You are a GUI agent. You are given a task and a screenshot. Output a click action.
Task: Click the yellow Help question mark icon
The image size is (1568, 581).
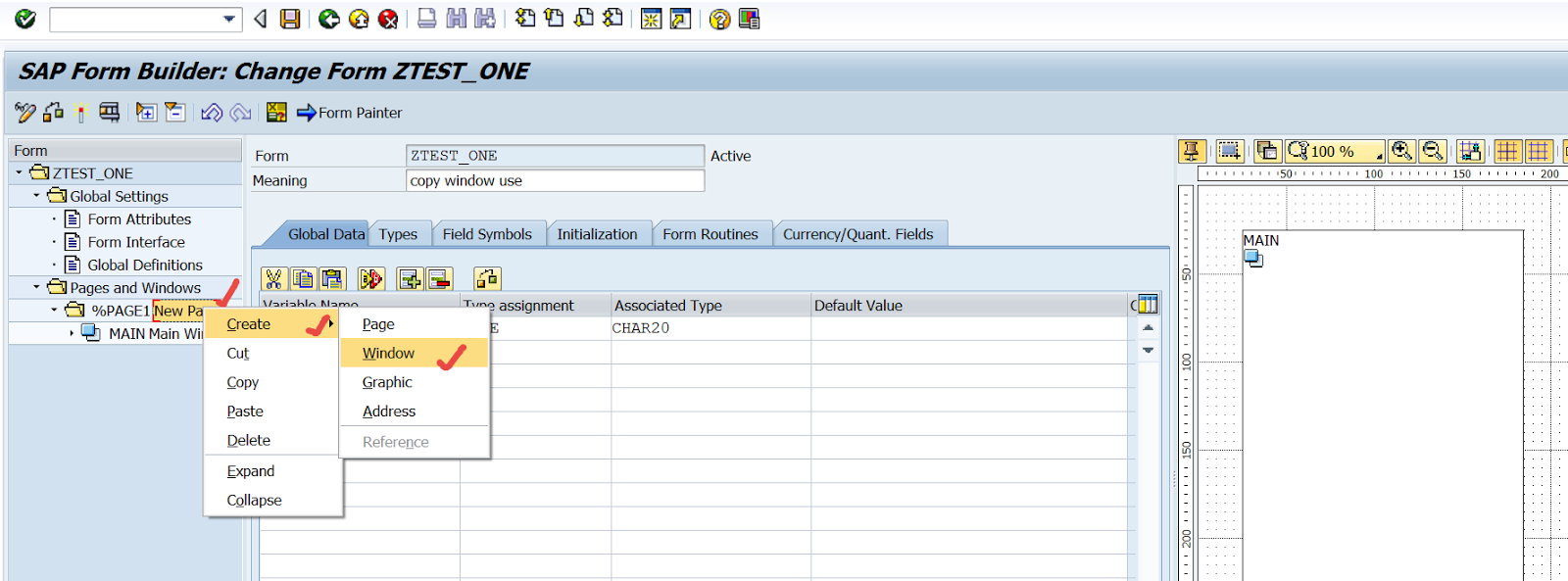719,19
